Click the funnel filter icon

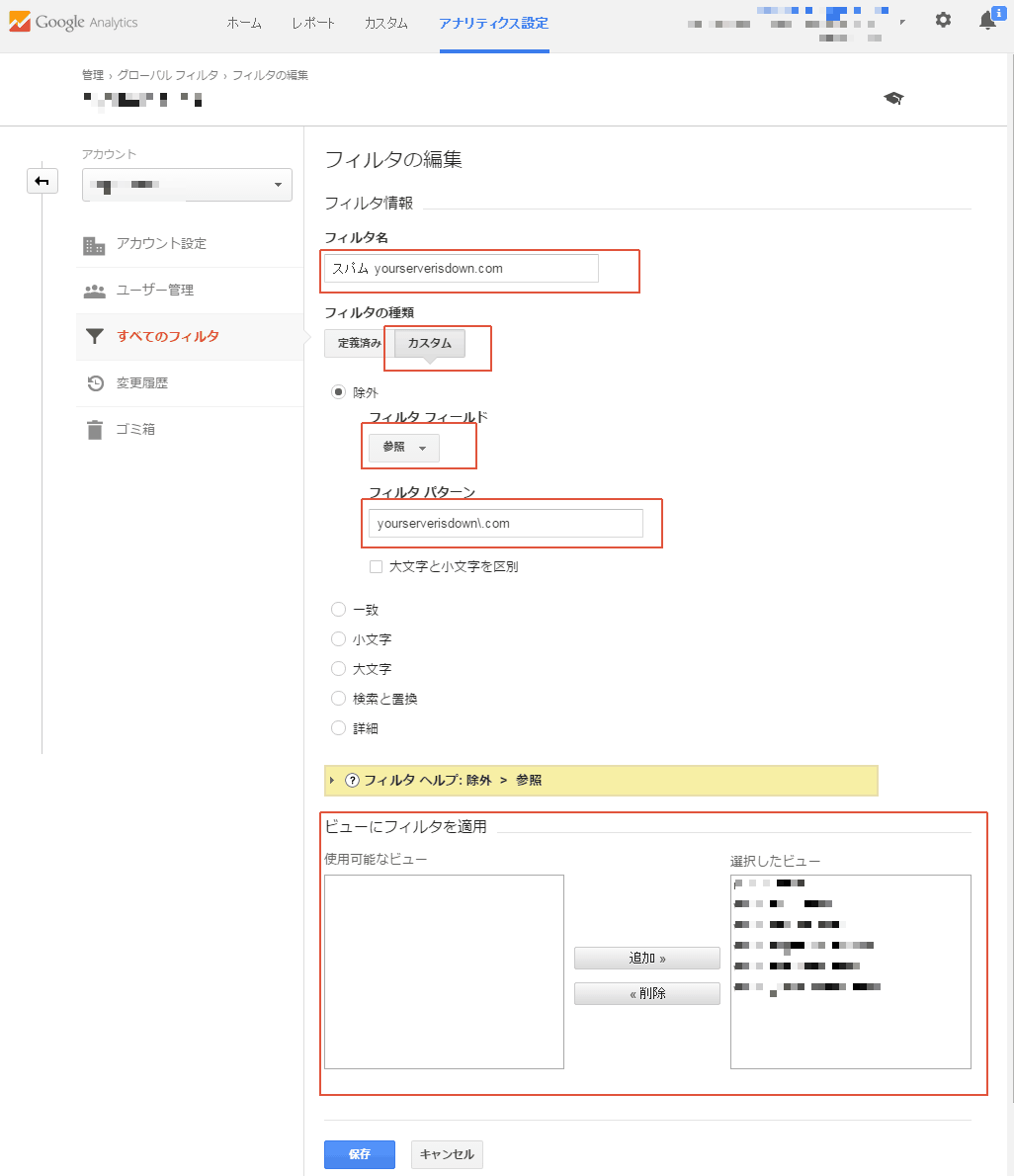[95, 336]
